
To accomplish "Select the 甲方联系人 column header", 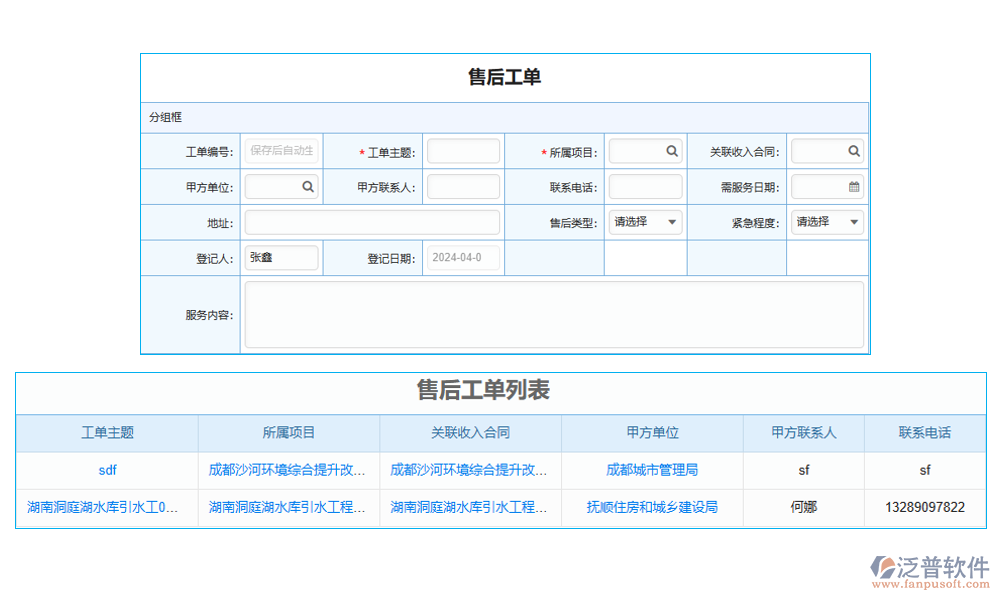I will (803, 433).
